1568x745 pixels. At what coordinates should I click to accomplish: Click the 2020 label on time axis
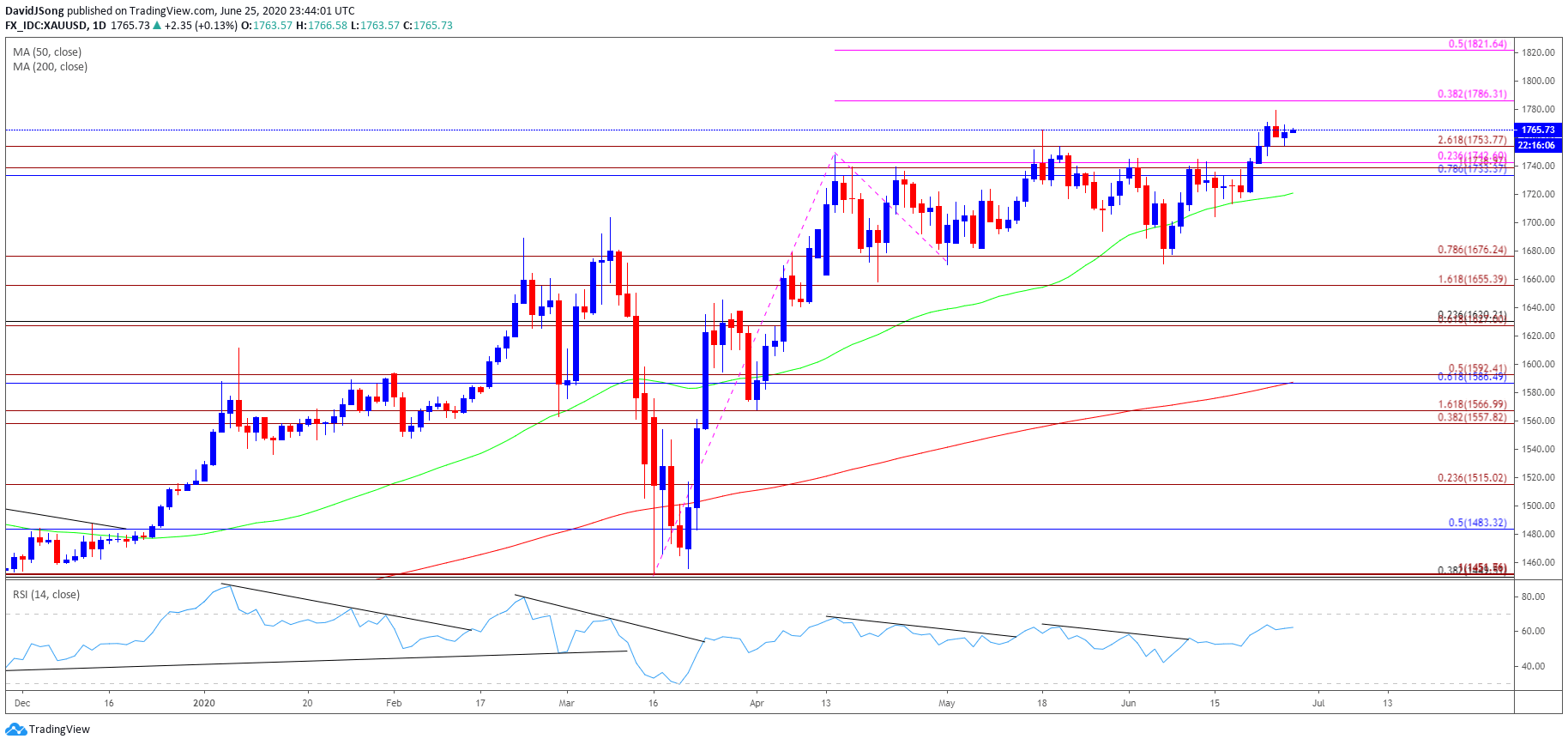coord(204,704)
